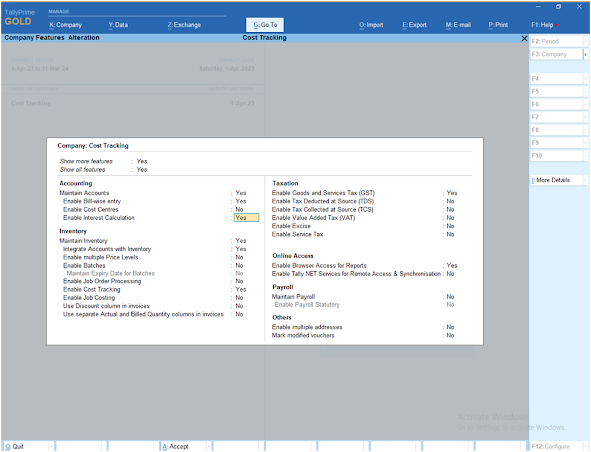Toggle Enable Batches value
Viewport: 591px width, 452px height.
tap(239, 266)
